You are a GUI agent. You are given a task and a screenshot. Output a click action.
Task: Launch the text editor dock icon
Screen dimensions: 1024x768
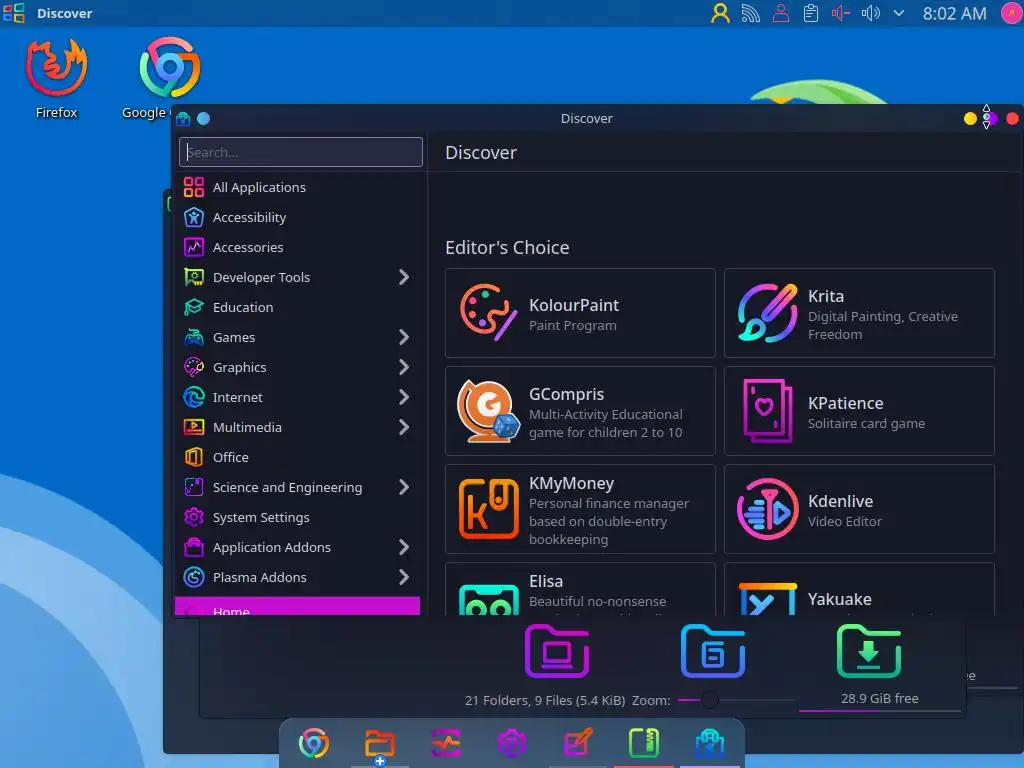click(578, 743)
